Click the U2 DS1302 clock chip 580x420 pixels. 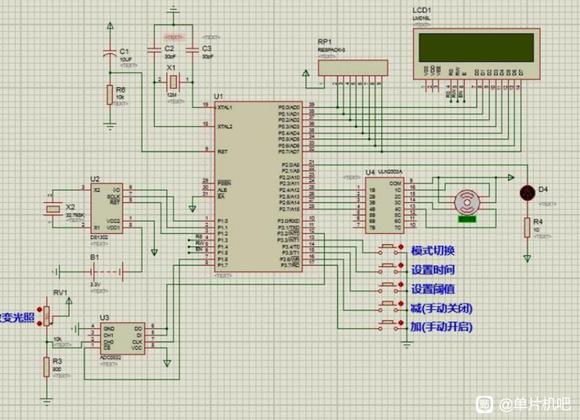tap(107, 209)
